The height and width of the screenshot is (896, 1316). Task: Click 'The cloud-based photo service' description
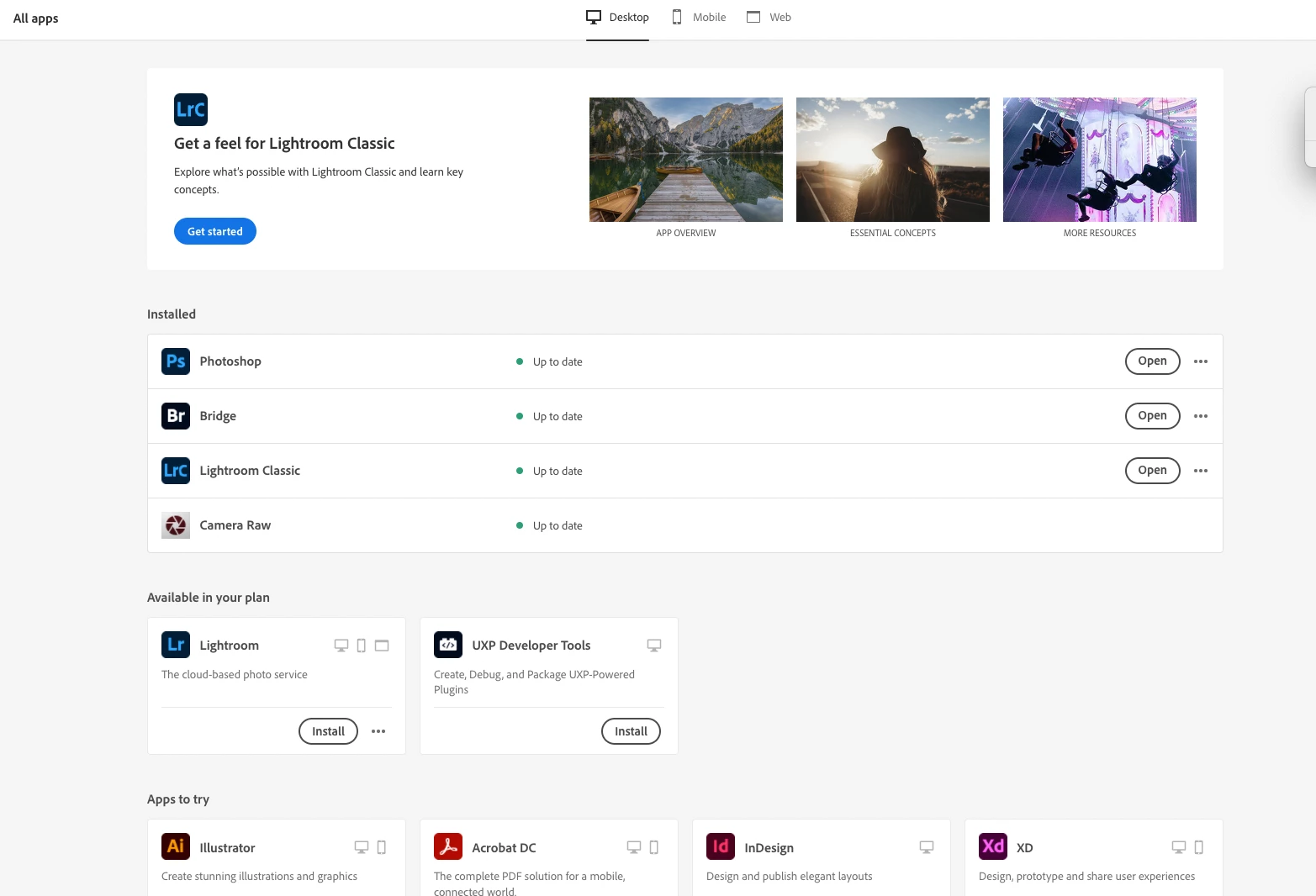click(235, 674)
